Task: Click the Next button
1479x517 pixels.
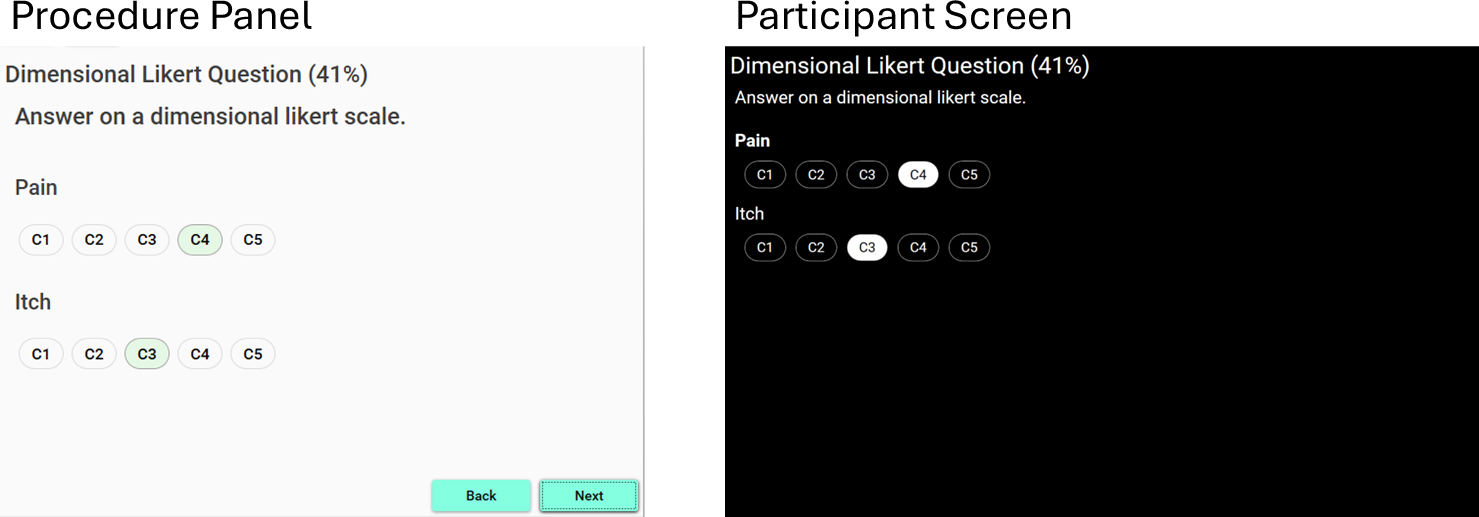Action: tap(589, 496)
